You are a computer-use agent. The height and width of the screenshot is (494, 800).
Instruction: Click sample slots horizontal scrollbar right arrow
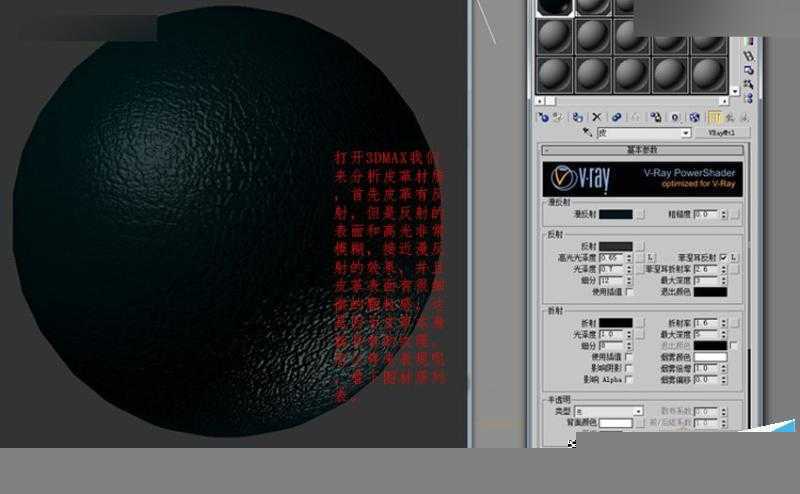click(723, 101)
